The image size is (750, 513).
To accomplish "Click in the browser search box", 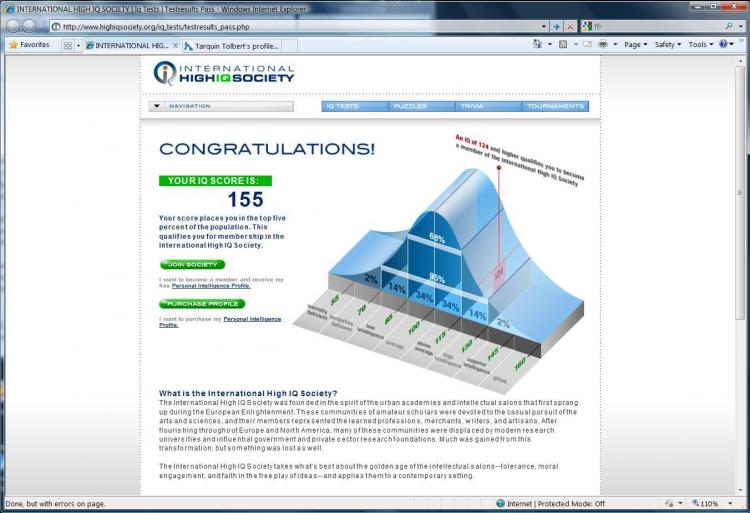I will [x=658, y=27].
